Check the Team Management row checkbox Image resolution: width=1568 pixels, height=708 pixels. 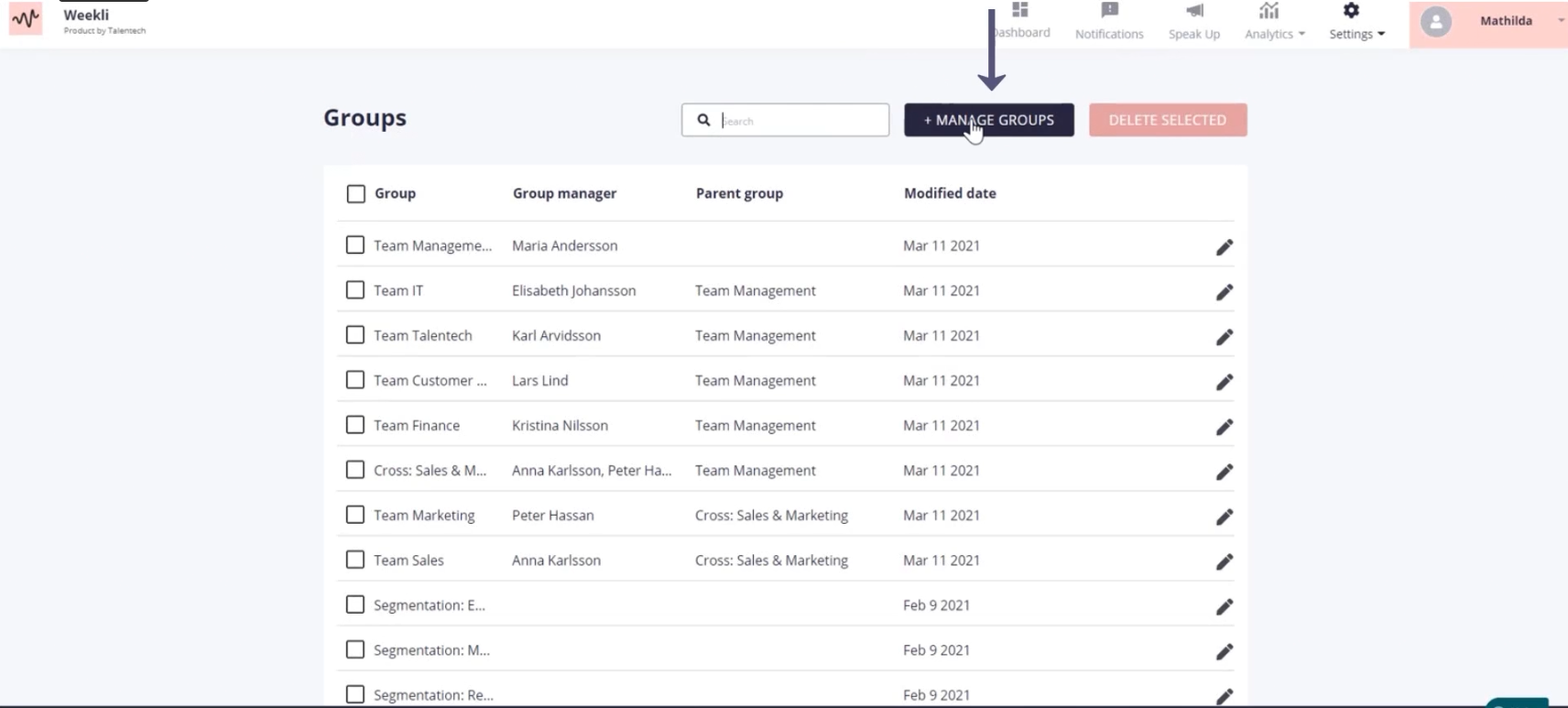(355, 245)
